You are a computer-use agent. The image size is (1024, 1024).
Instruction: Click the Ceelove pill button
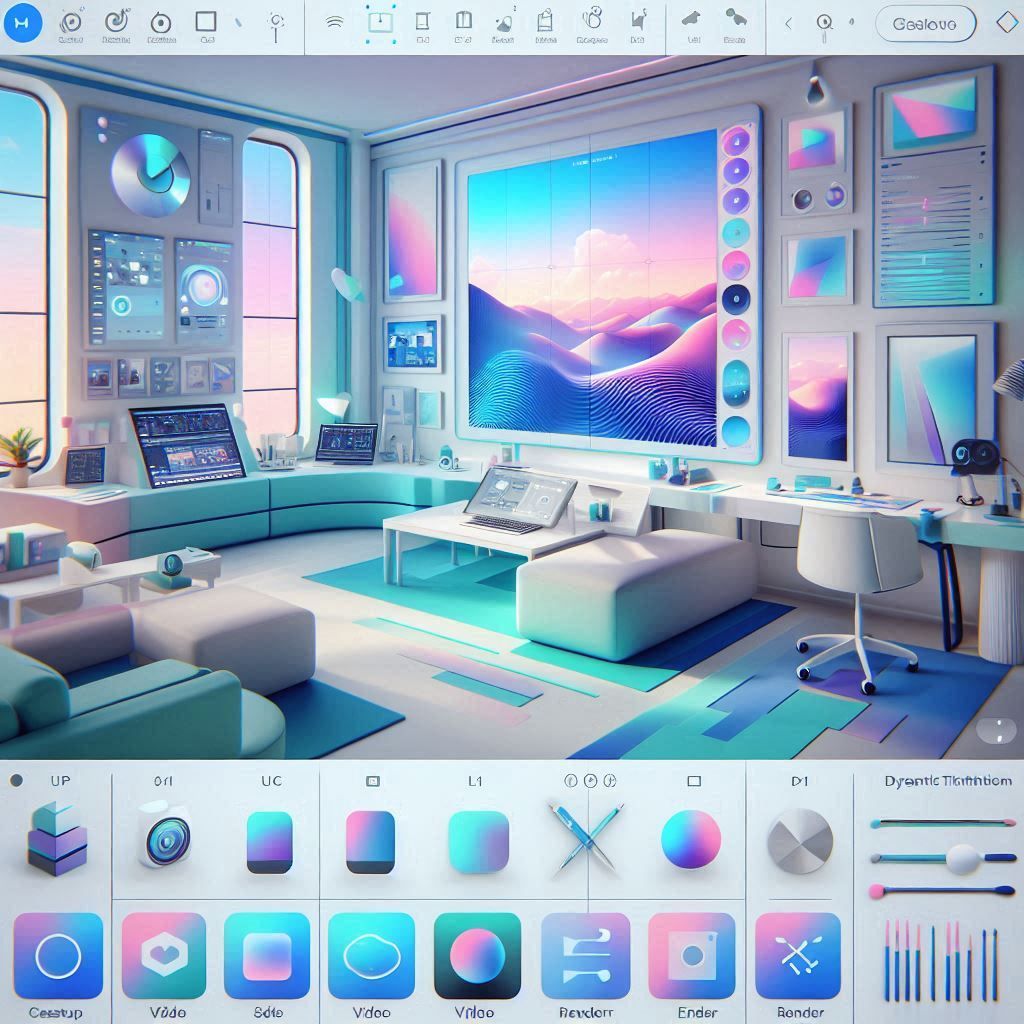pos(925,24)
